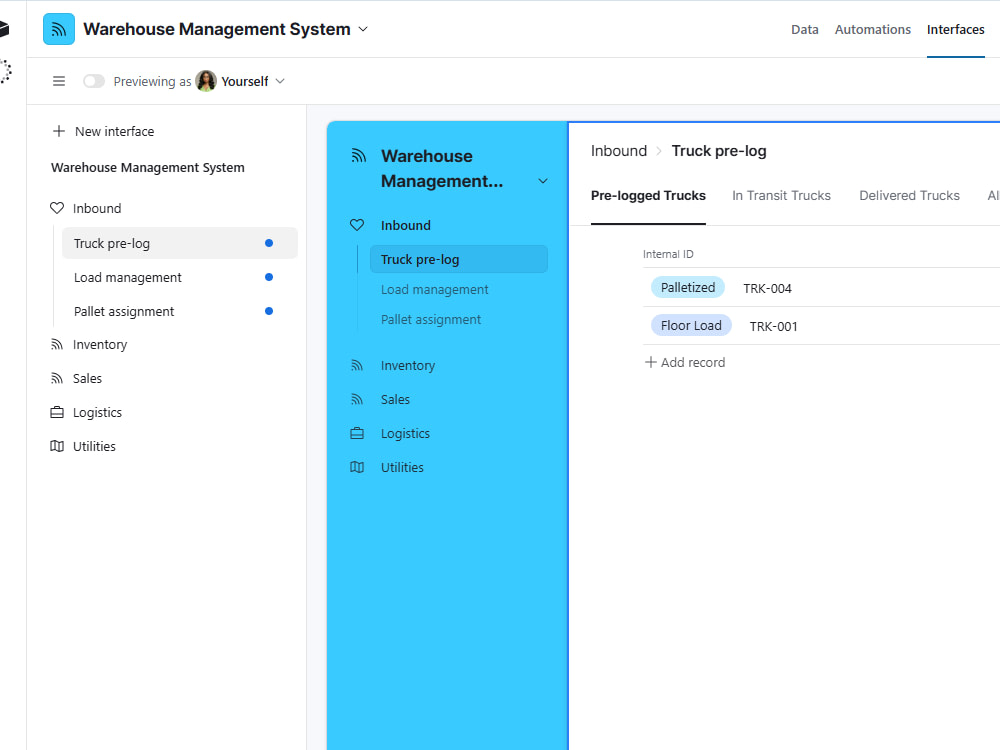Toggle the Previewing as switch

[94, 81]
